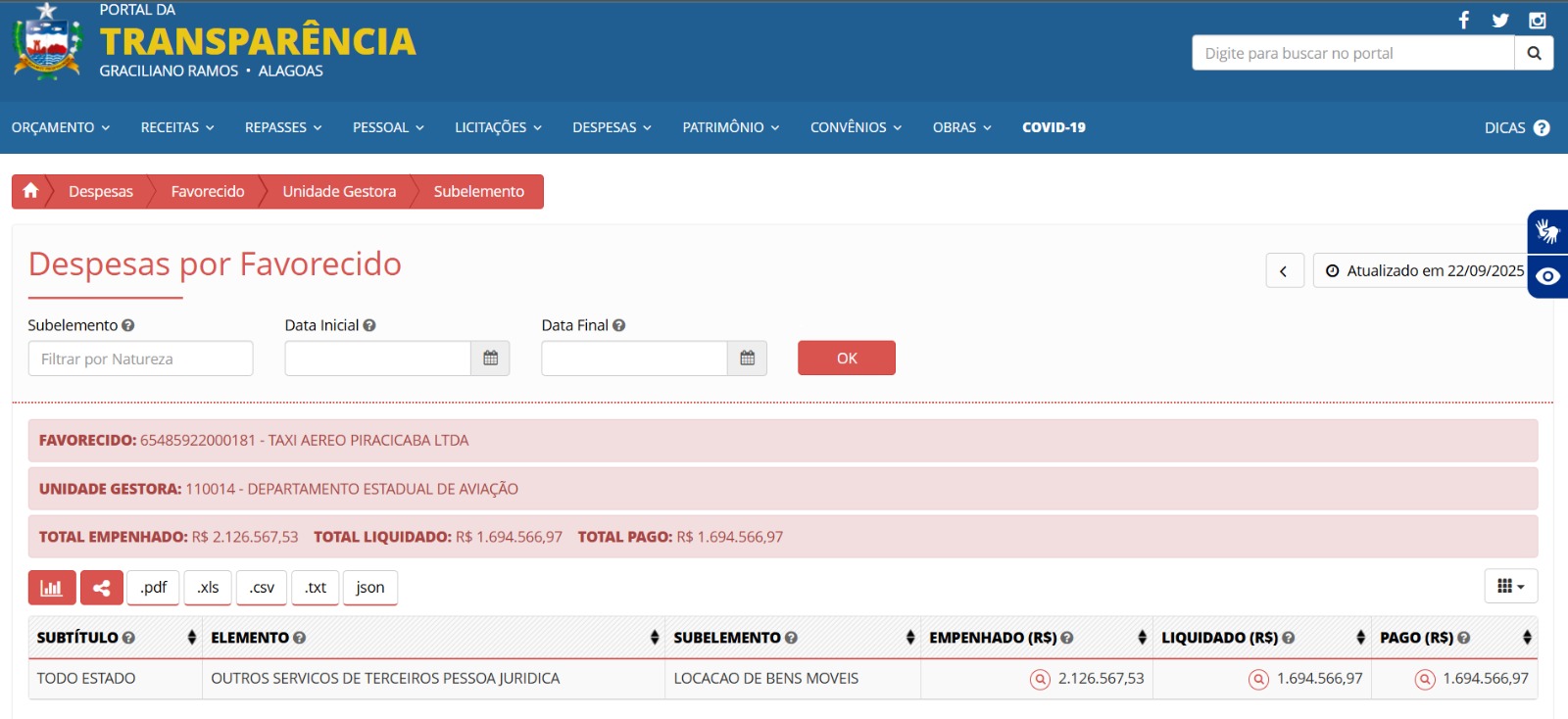Click the Atualizado em 22/09/2025 button
The width and height of the screenshot is (1568, 719).
[x=1424, y=271]
